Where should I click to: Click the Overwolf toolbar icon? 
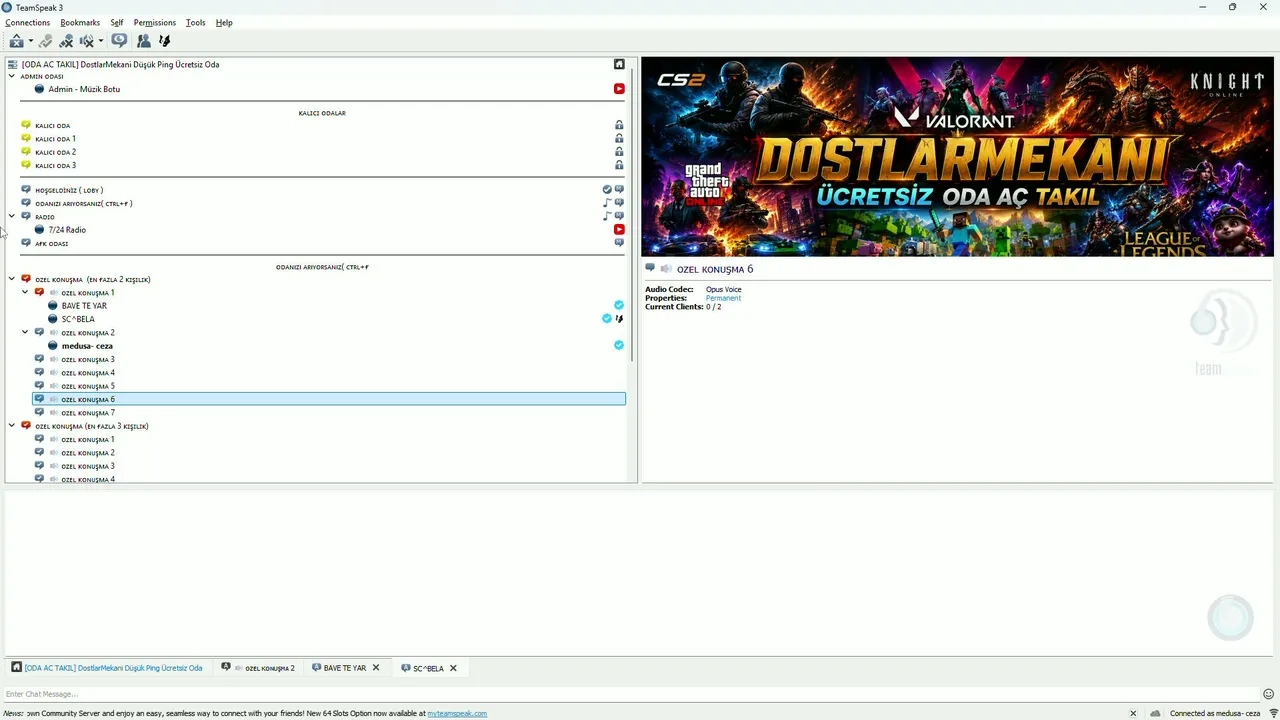(x=165, y=41)
